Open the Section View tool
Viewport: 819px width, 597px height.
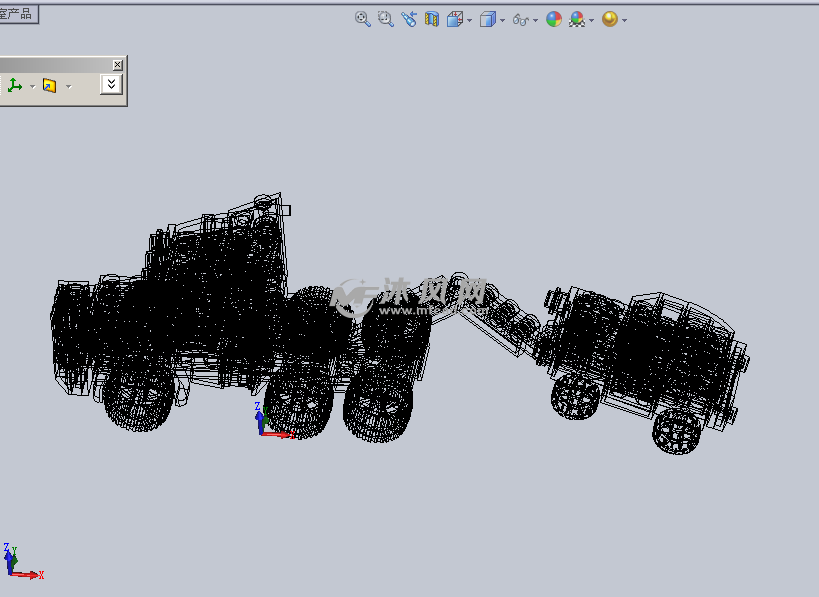432,19
